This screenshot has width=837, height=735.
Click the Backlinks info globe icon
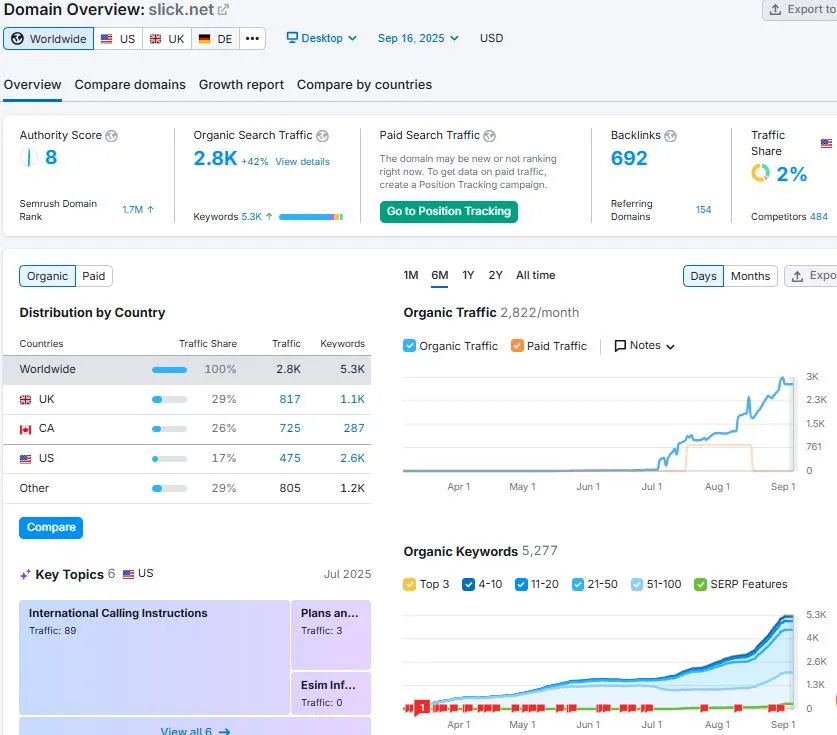[x=670, y=136]
